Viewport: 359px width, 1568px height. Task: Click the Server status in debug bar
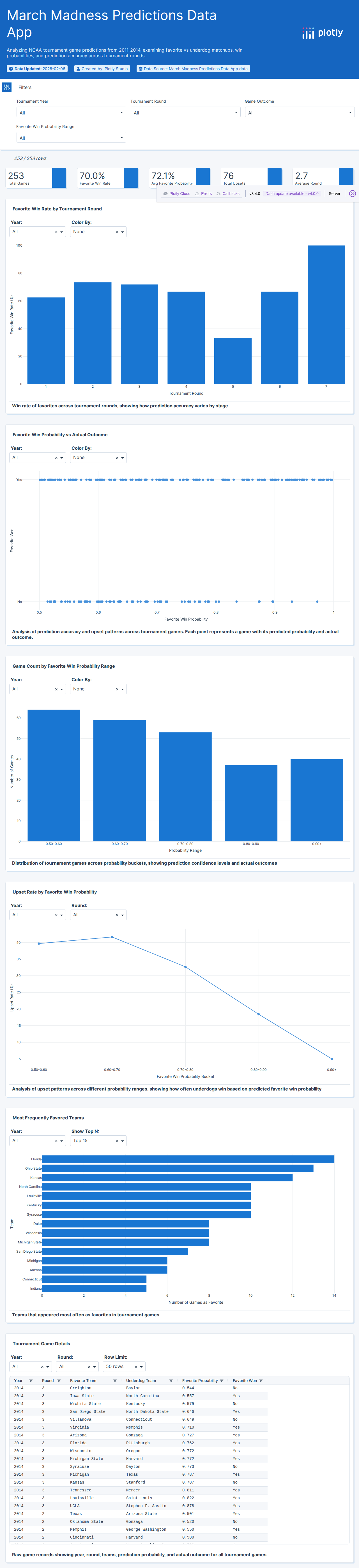335,194
